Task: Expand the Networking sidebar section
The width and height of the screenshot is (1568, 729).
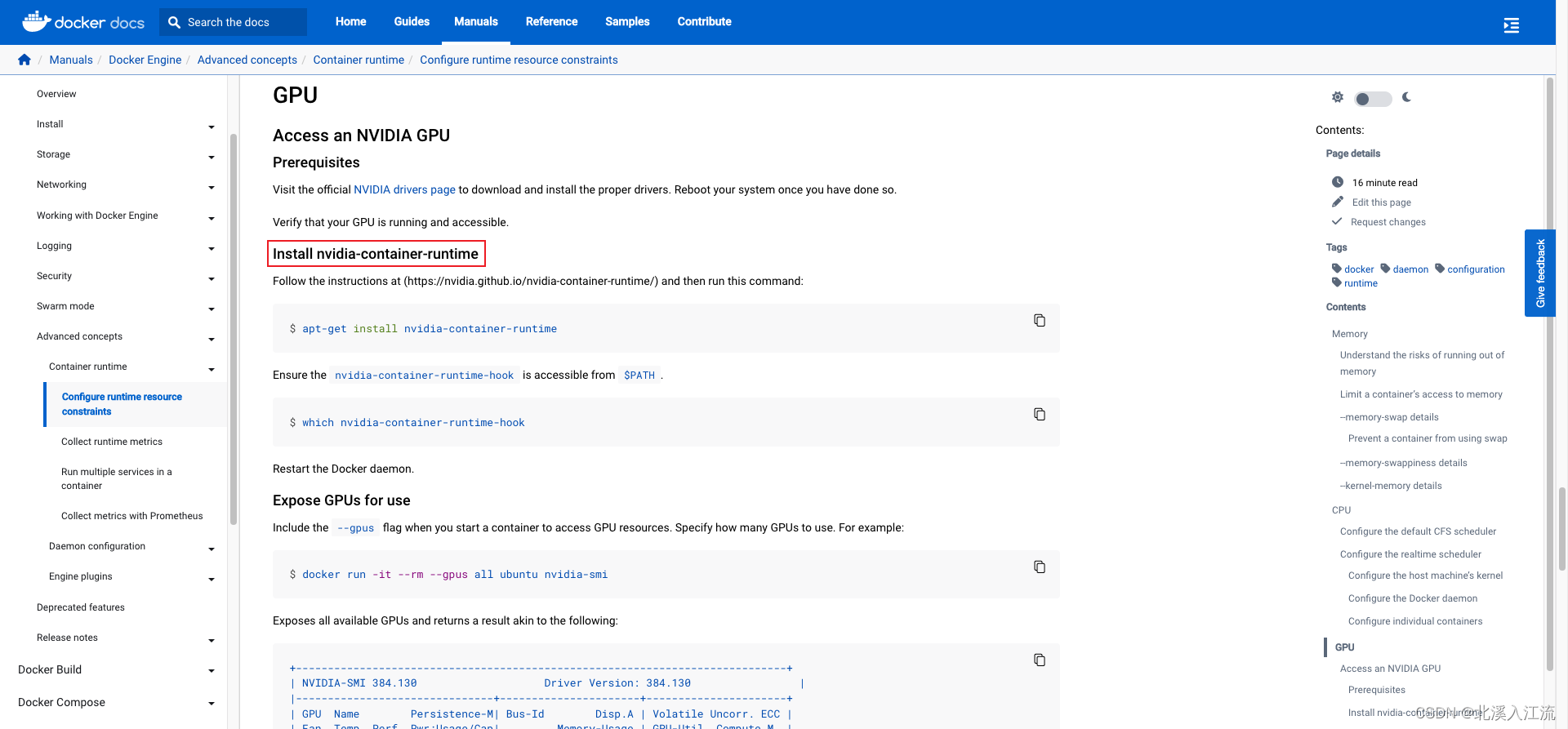Action: click(212, 187)
